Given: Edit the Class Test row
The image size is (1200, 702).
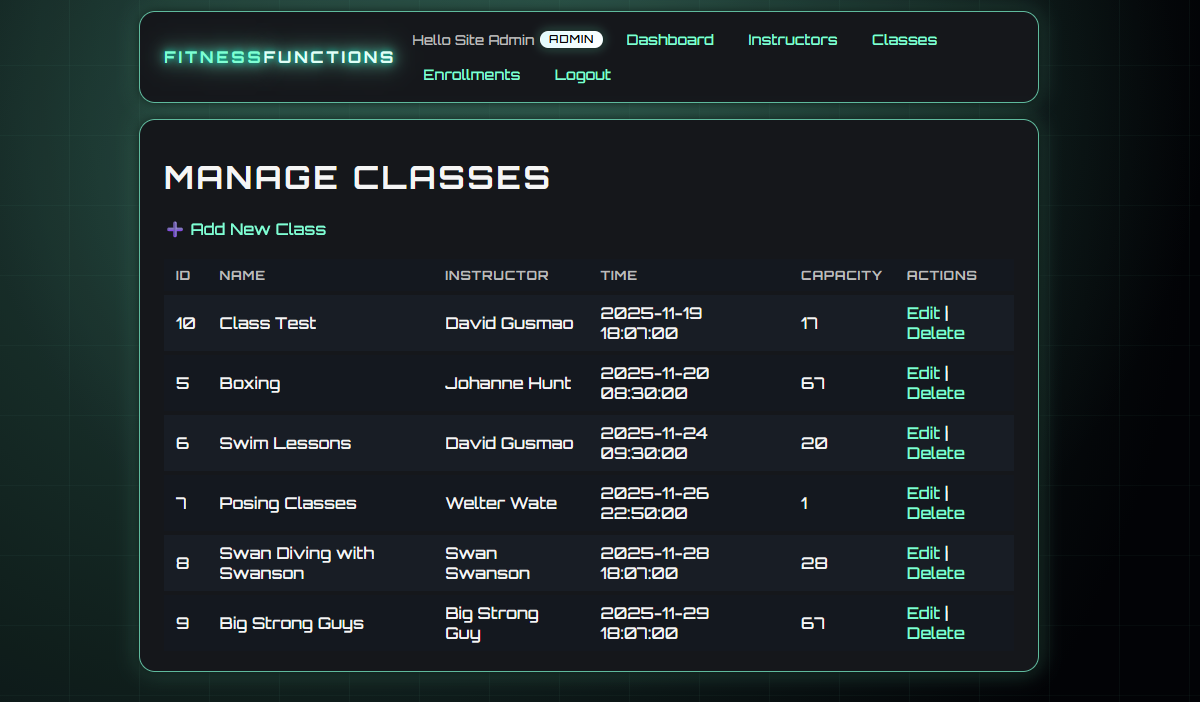Looking at the screenshot, I should (x=921, y=313).
